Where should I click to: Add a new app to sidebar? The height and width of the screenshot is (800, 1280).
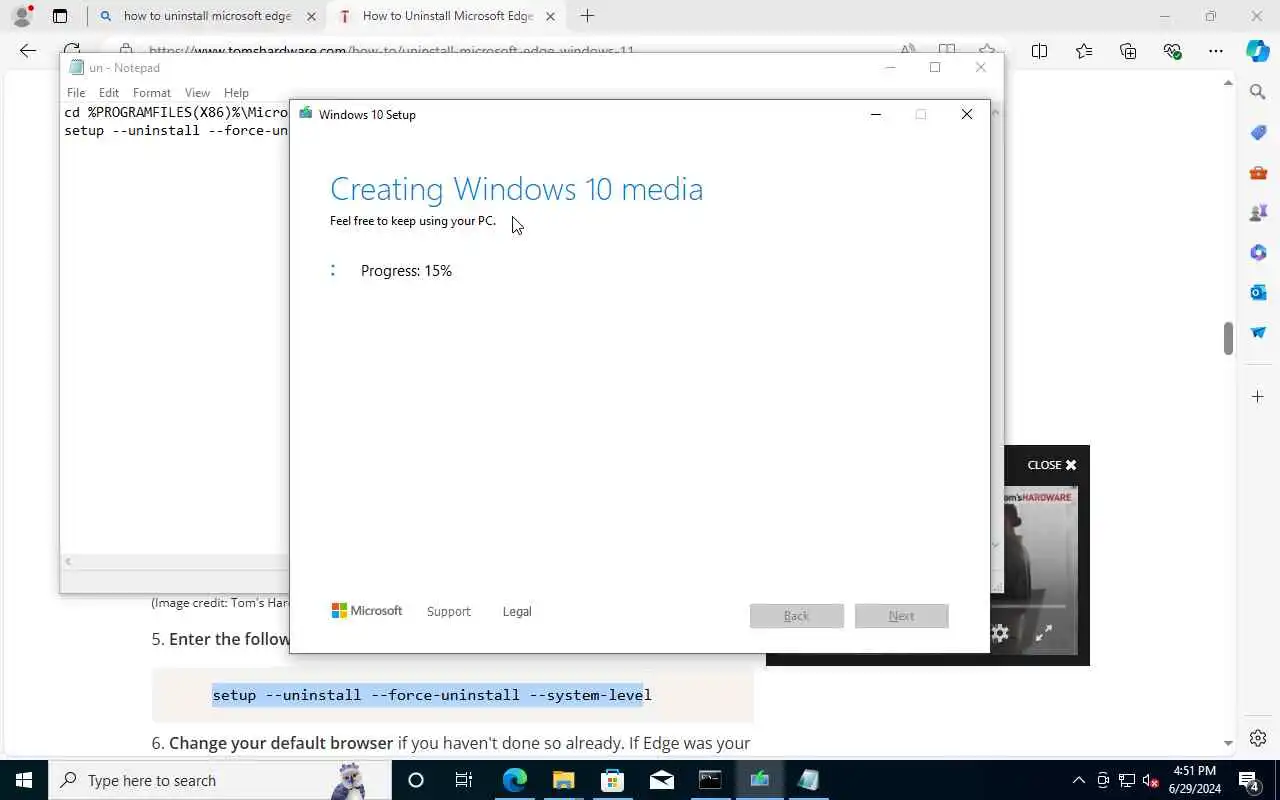coord(1258,397)
